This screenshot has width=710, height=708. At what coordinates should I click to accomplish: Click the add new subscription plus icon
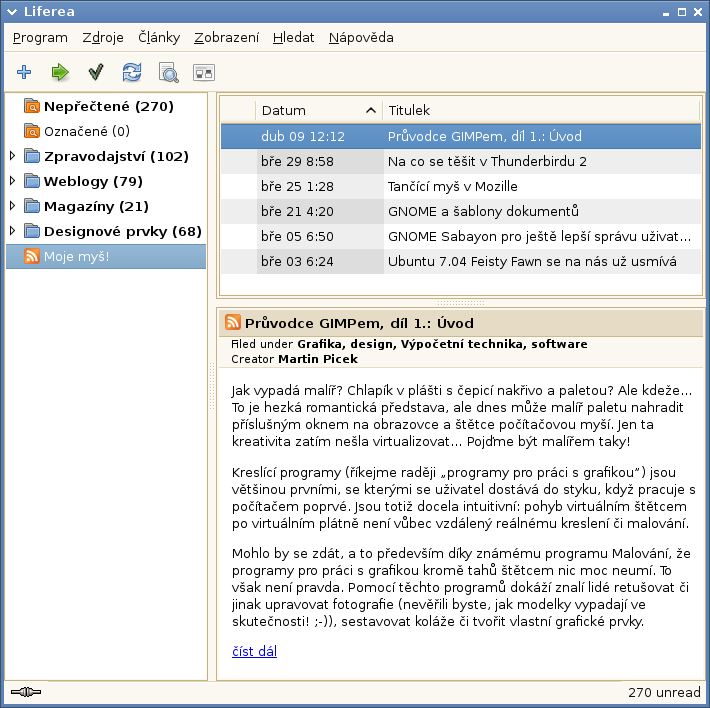pos(24,72)
